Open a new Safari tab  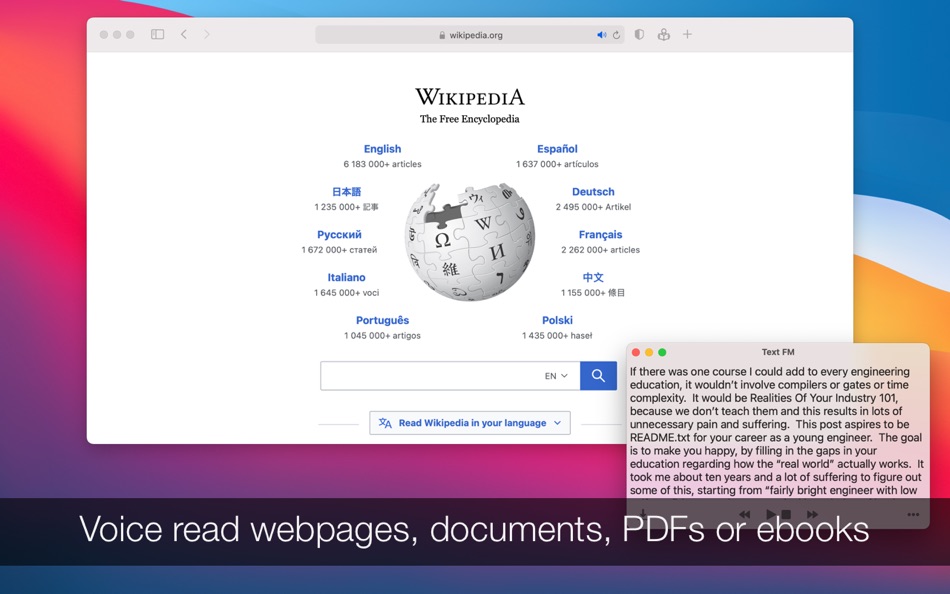pos(687,35)
